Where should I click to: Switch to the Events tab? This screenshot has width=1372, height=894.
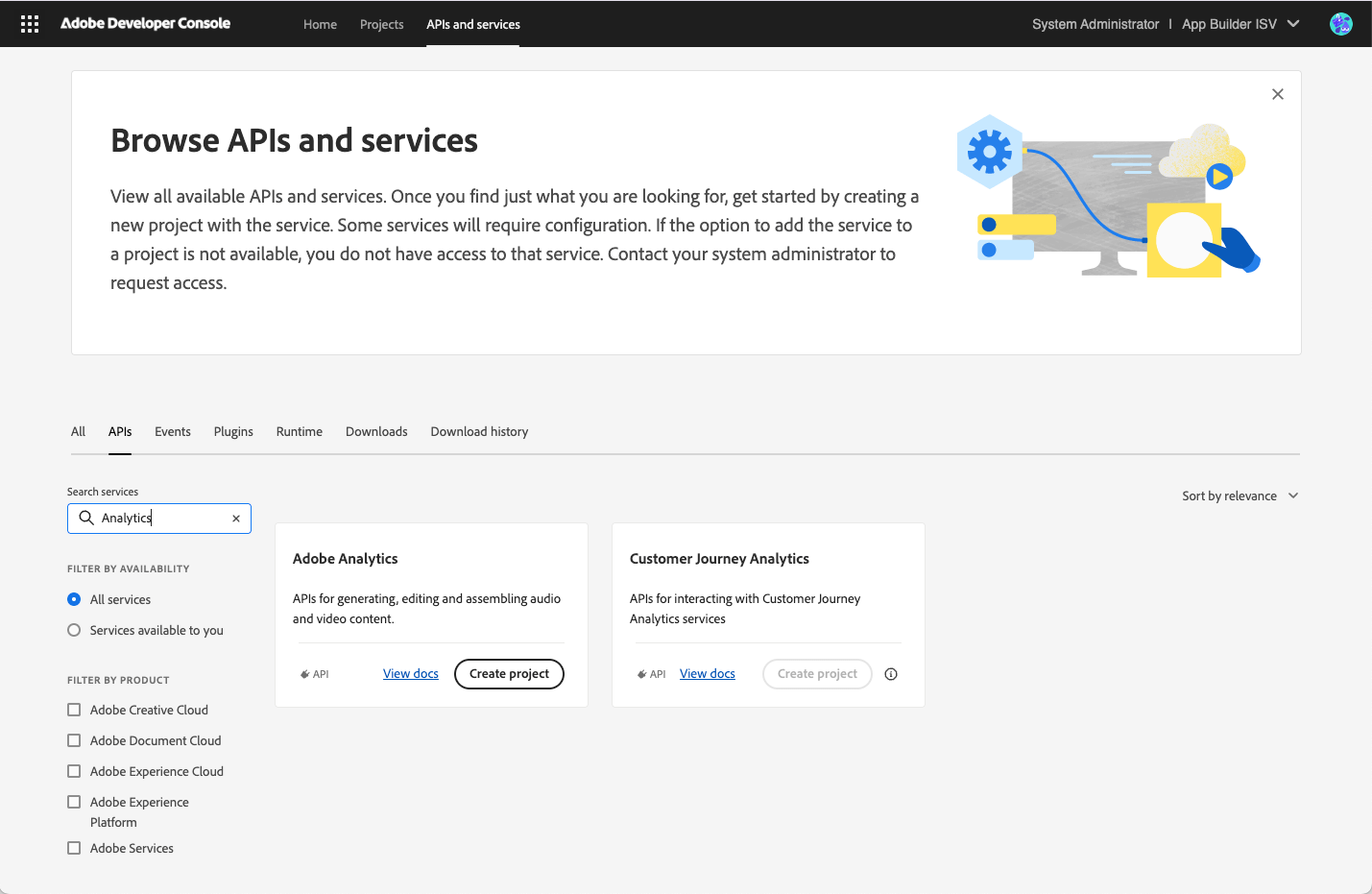coord(172,431)
